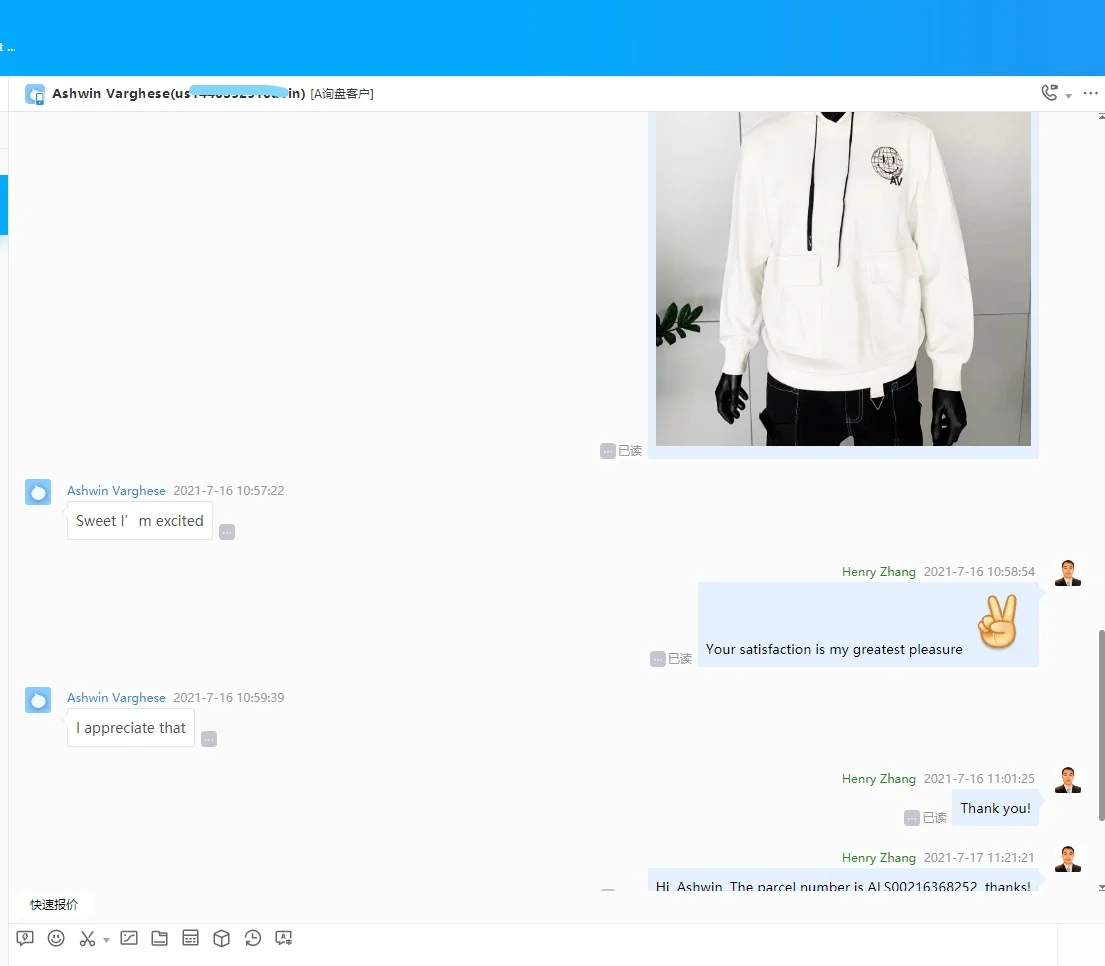
Task: Open quick reply phrases icon
Action: (x=25, y=938)
